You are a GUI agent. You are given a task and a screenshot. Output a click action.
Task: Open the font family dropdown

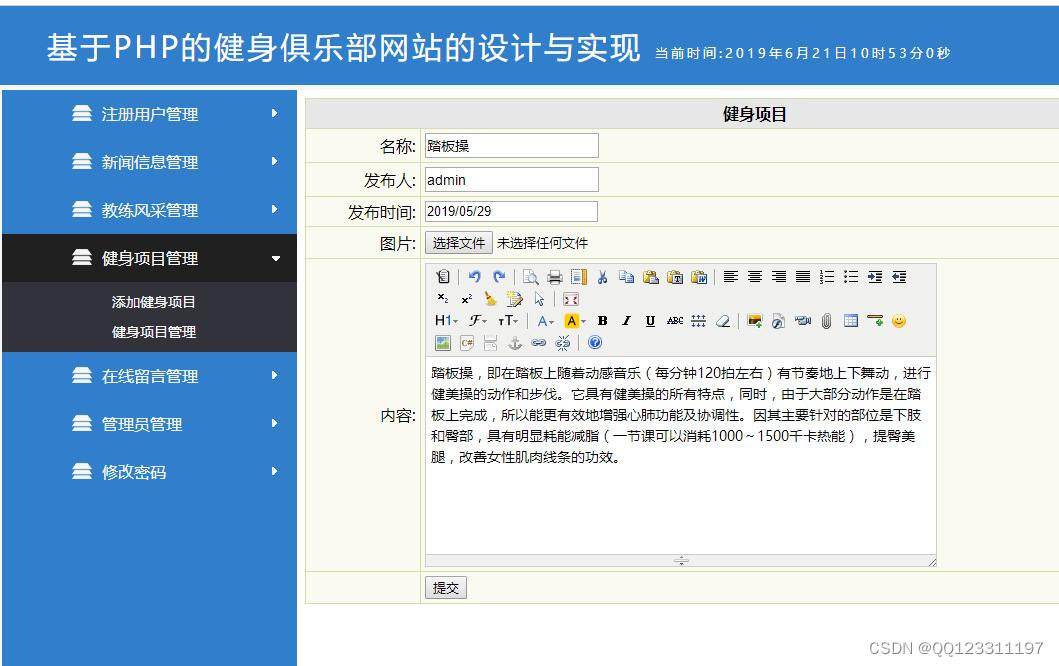pos(477,321)
